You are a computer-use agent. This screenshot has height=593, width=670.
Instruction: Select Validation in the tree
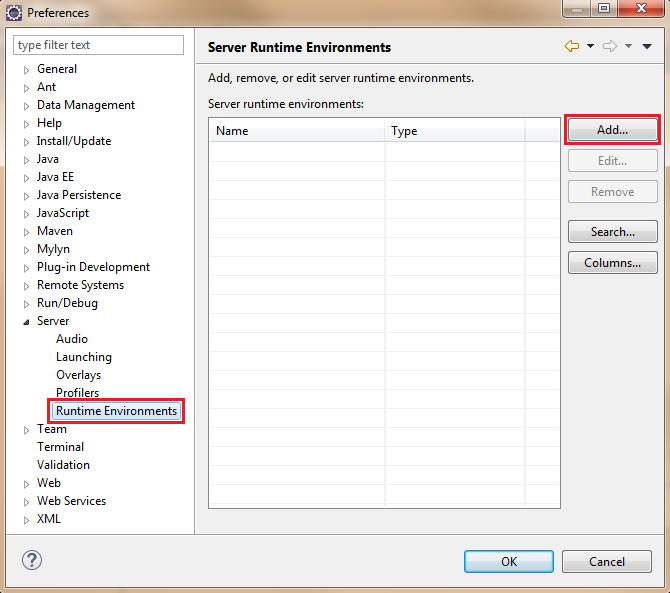pos(63,465)
